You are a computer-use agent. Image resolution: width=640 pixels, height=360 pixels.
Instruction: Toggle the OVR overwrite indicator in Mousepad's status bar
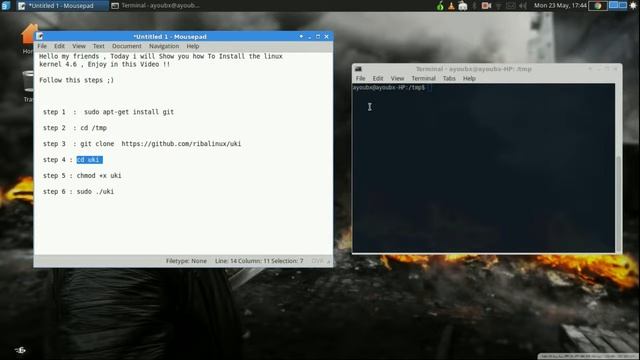tap(317, 261)
